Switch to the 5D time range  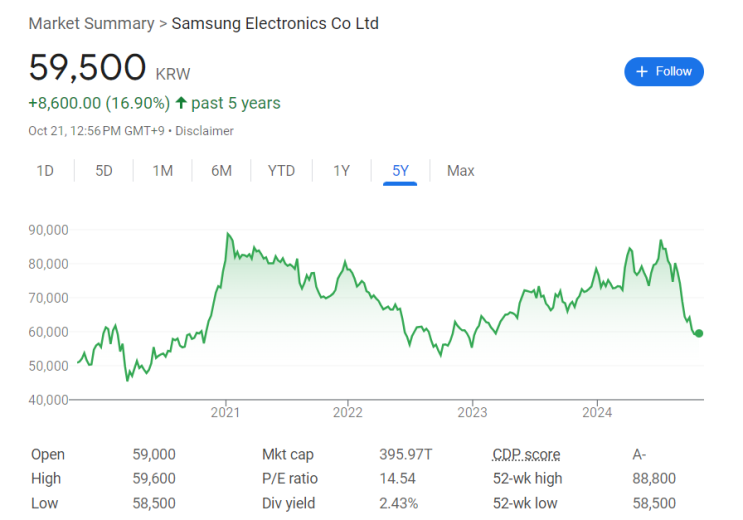coord(104,171)
